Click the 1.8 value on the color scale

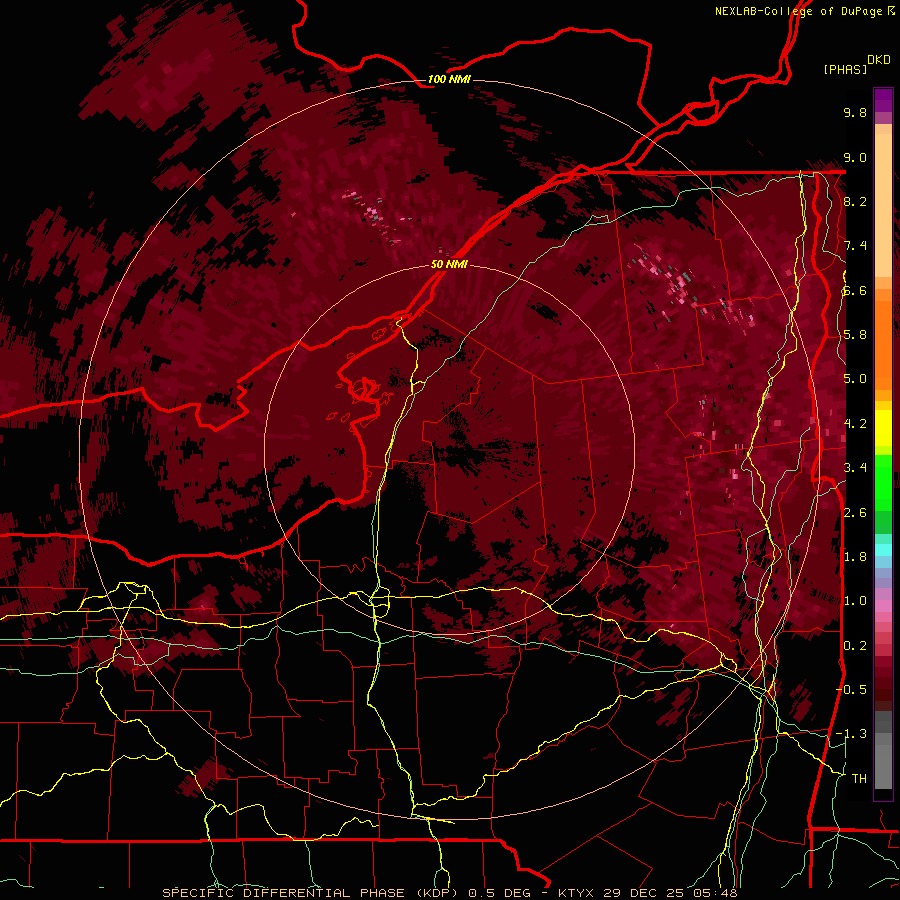(x=855, y=557)
